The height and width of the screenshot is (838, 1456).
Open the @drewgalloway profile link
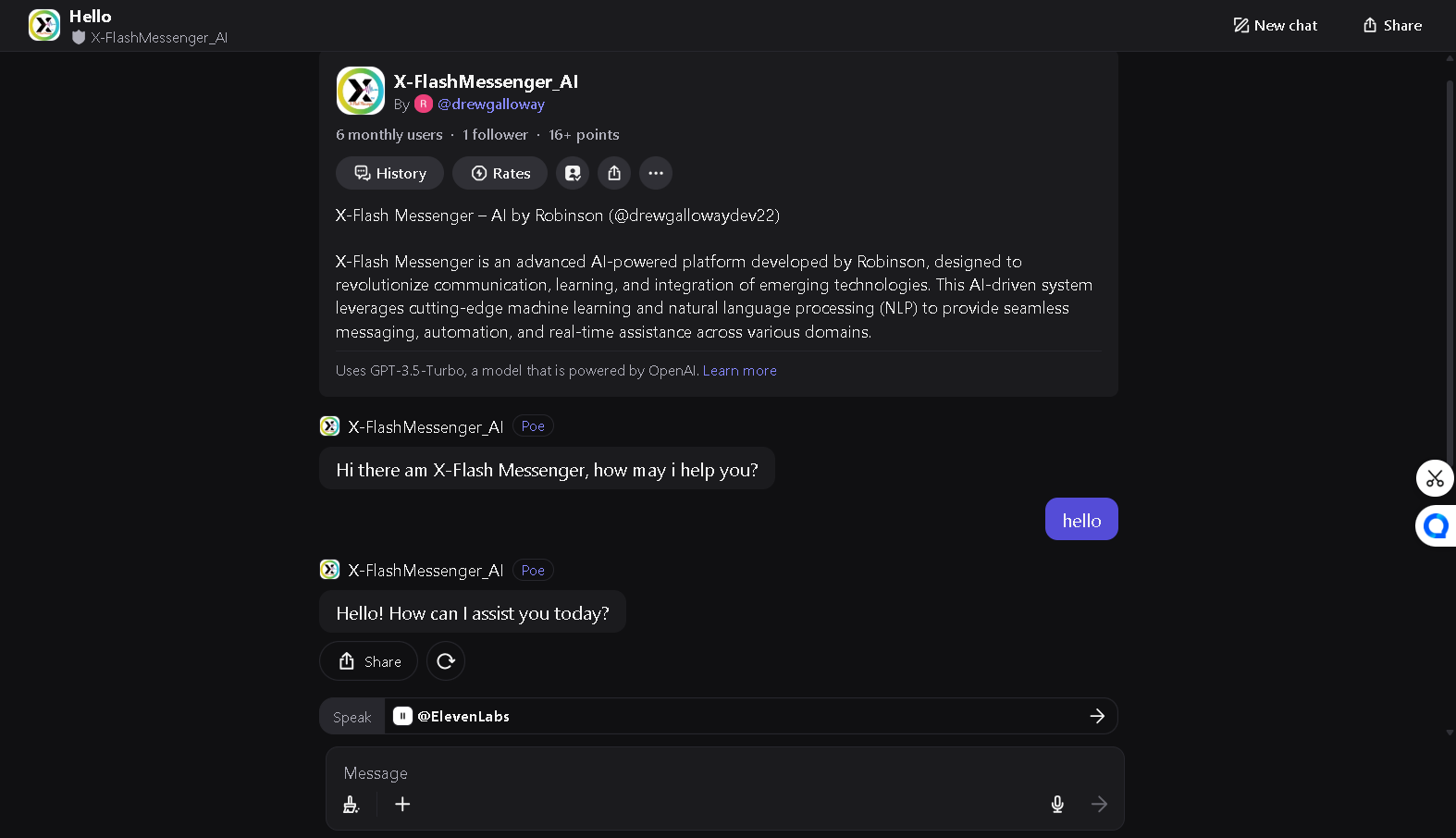[x=490, y=105]
